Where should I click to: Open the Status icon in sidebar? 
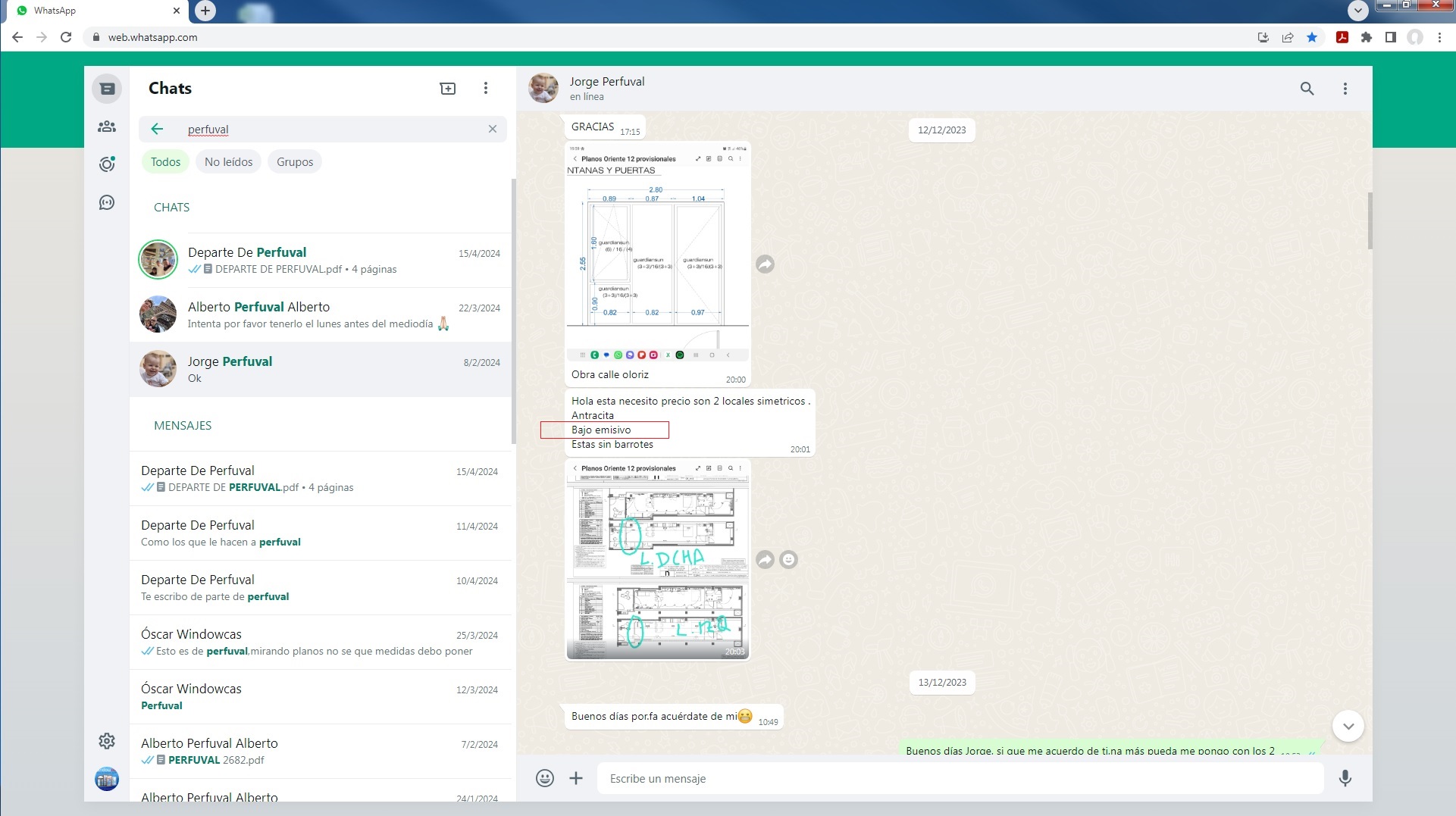(107, 164)
